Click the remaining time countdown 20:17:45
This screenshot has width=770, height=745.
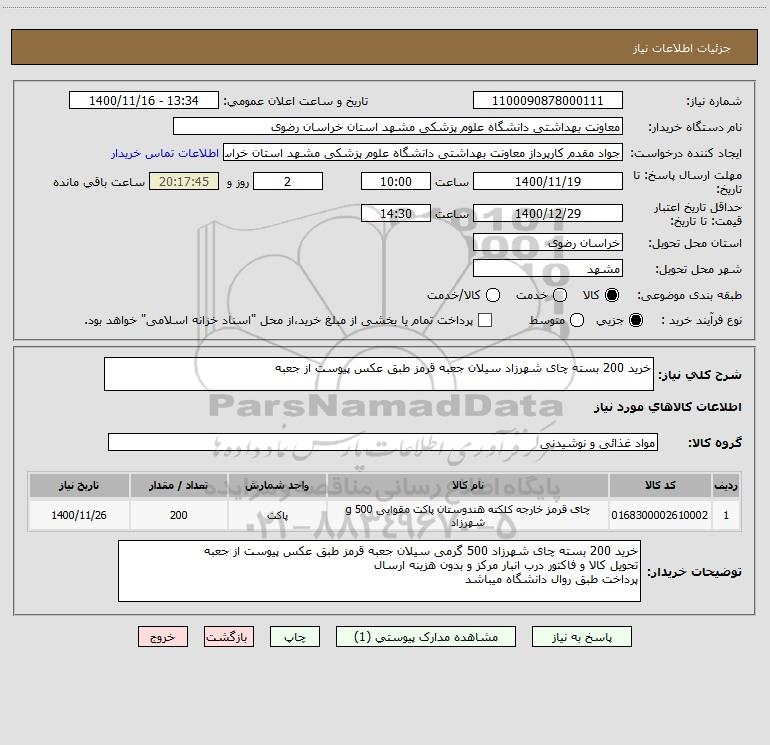(x=184, y=182)
